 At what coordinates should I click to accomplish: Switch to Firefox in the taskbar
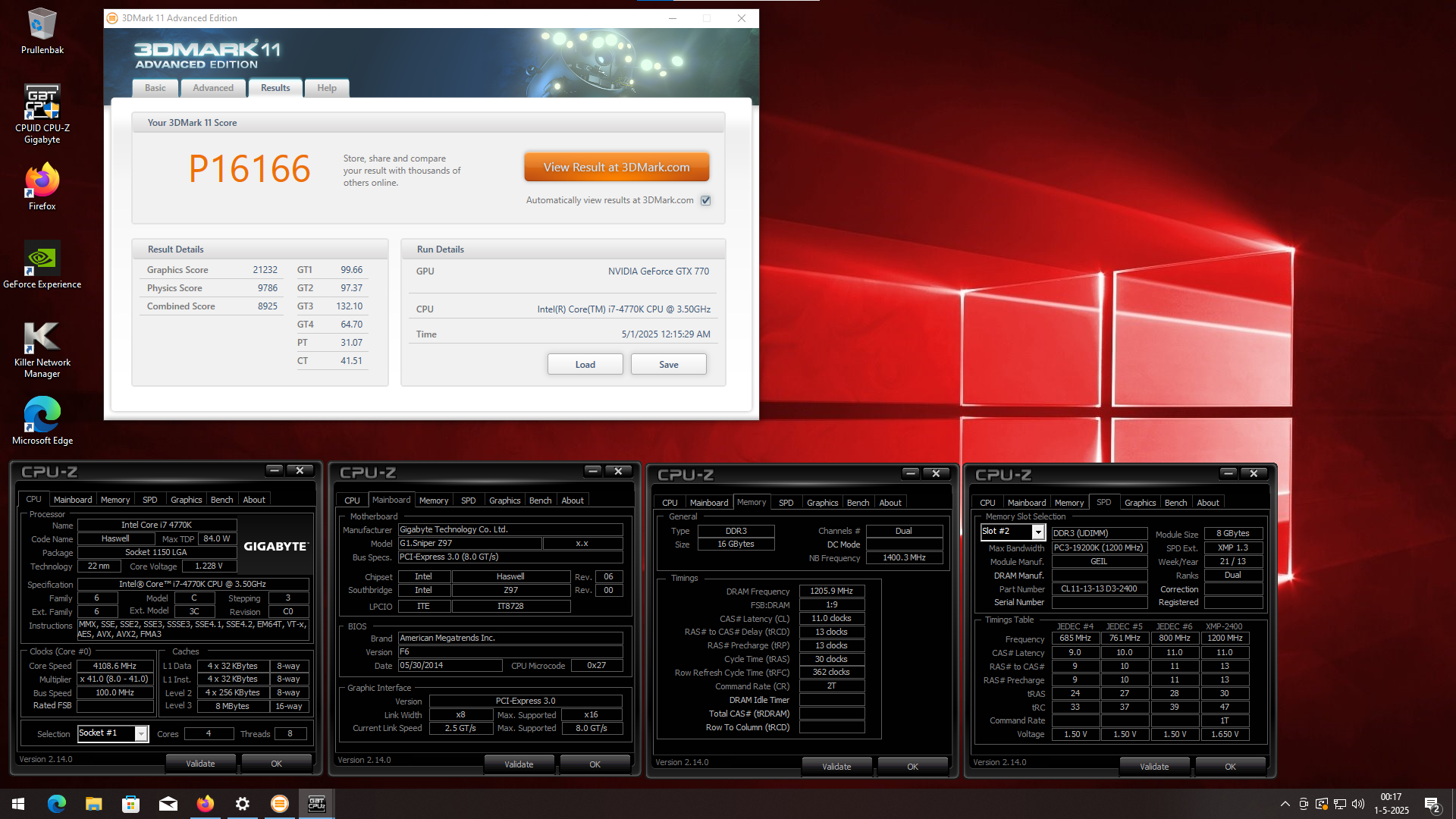click(205, 804)
